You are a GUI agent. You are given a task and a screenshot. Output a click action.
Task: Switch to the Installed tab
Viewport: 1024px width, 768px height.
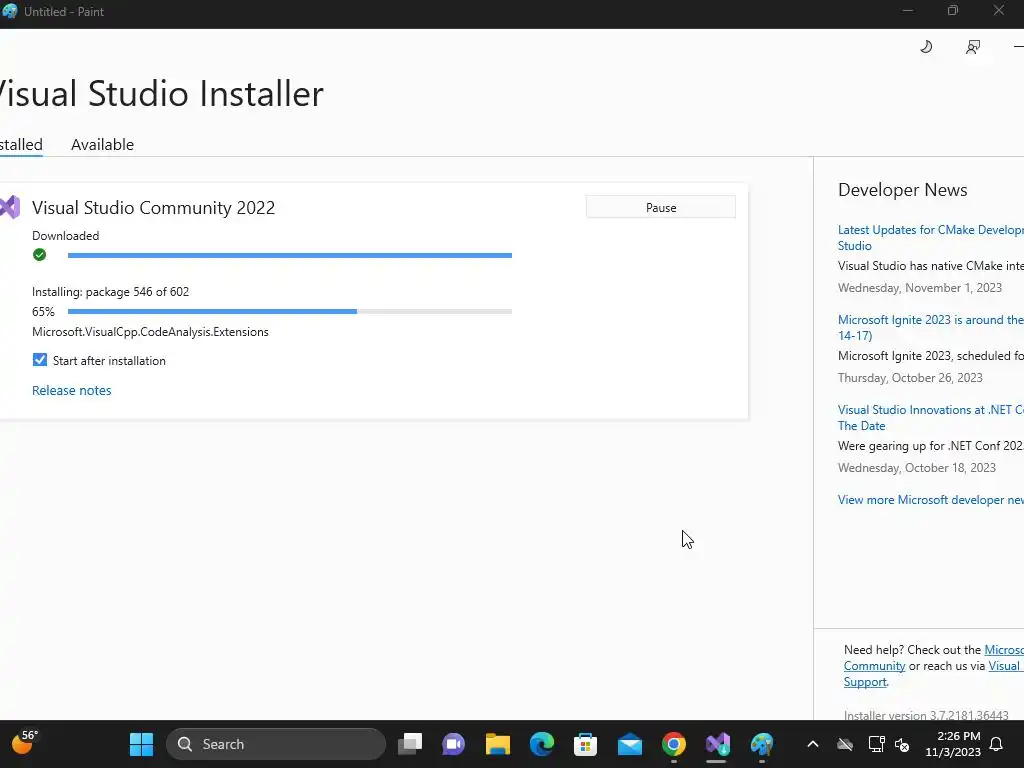(21, 144)
